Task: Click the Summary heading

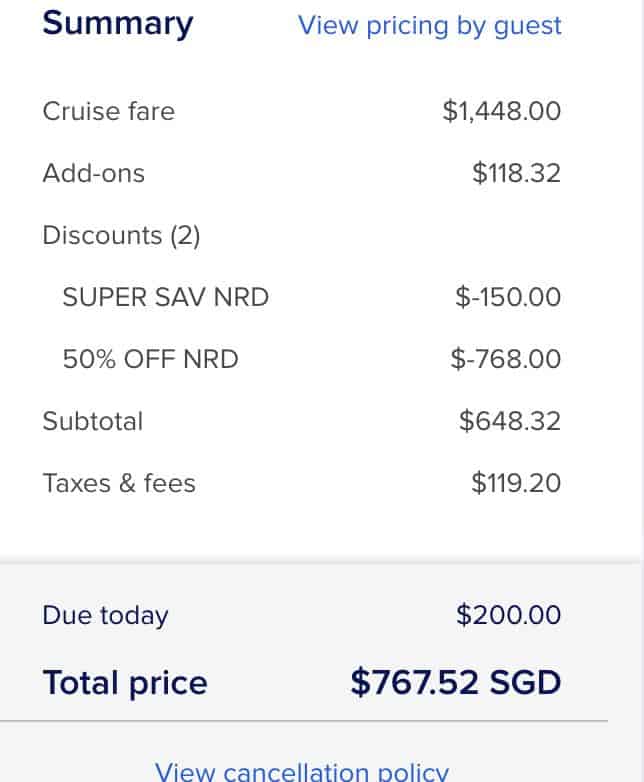Action: tap(117, 23)
